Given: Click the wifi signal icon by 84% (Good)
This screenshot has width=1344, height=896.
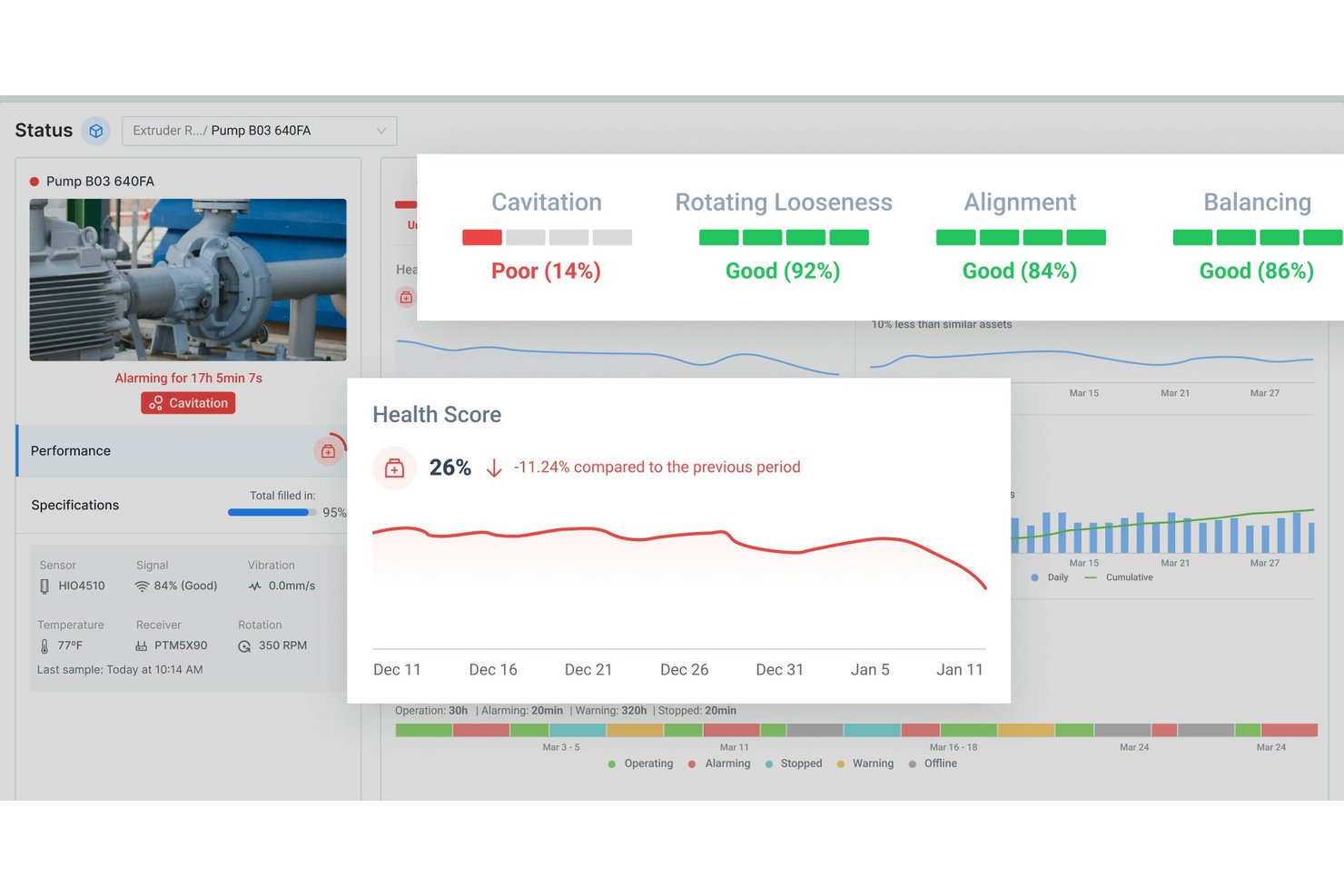Looking at the screenshot, I should (142, 586).
